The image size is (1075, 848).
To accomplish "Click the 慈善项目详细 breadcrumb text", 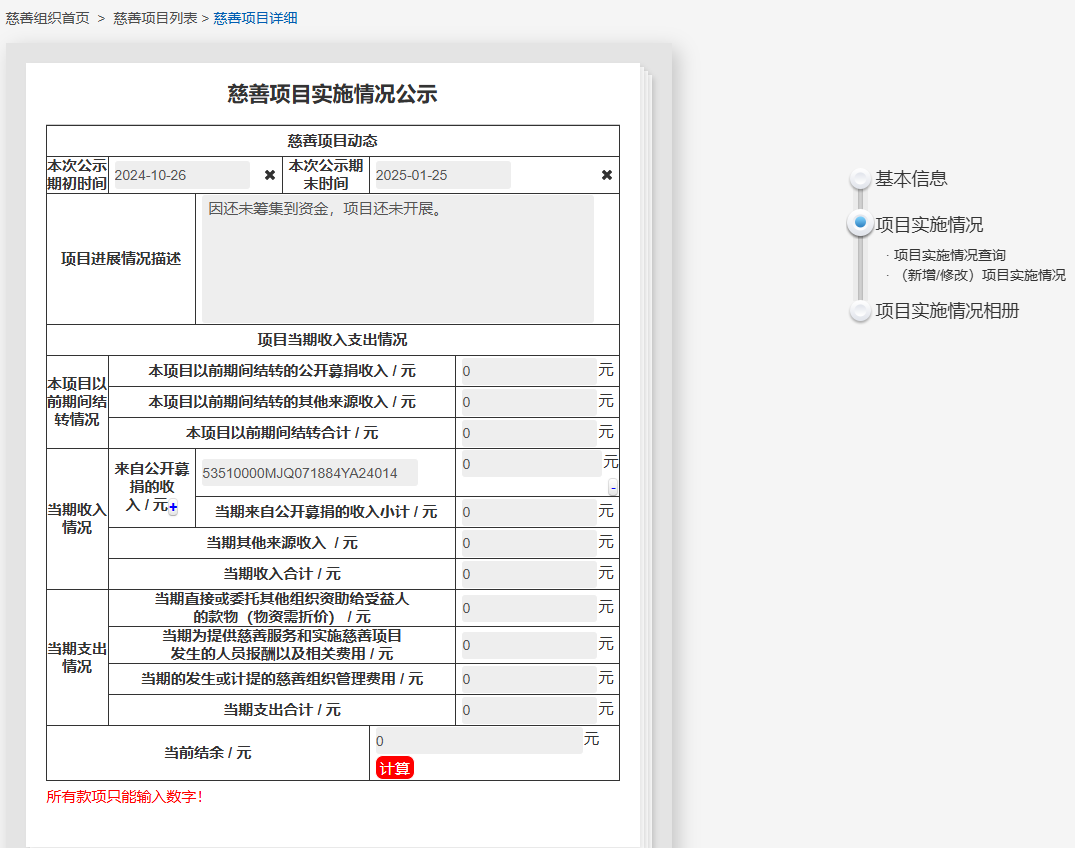I will pyautogui.click(x=255, y=18).
